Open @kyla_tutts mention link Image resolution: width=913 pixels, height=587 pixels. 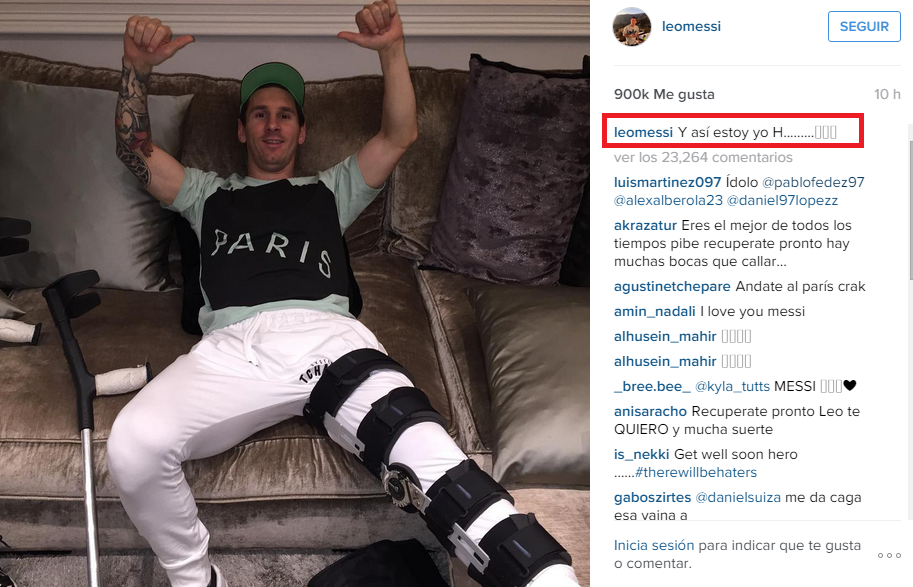pos(732,386)
